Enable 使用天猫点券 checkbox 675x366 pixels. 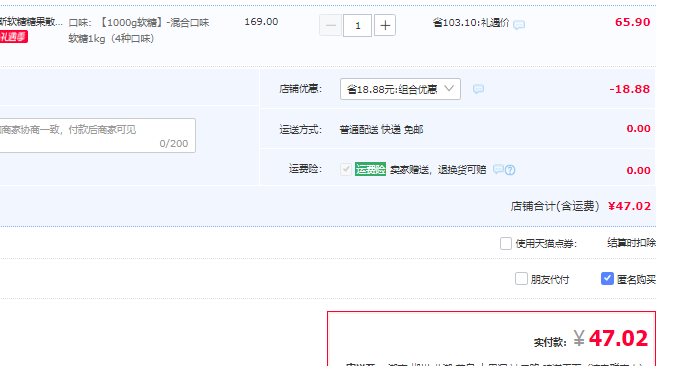(x=506, y=244)
